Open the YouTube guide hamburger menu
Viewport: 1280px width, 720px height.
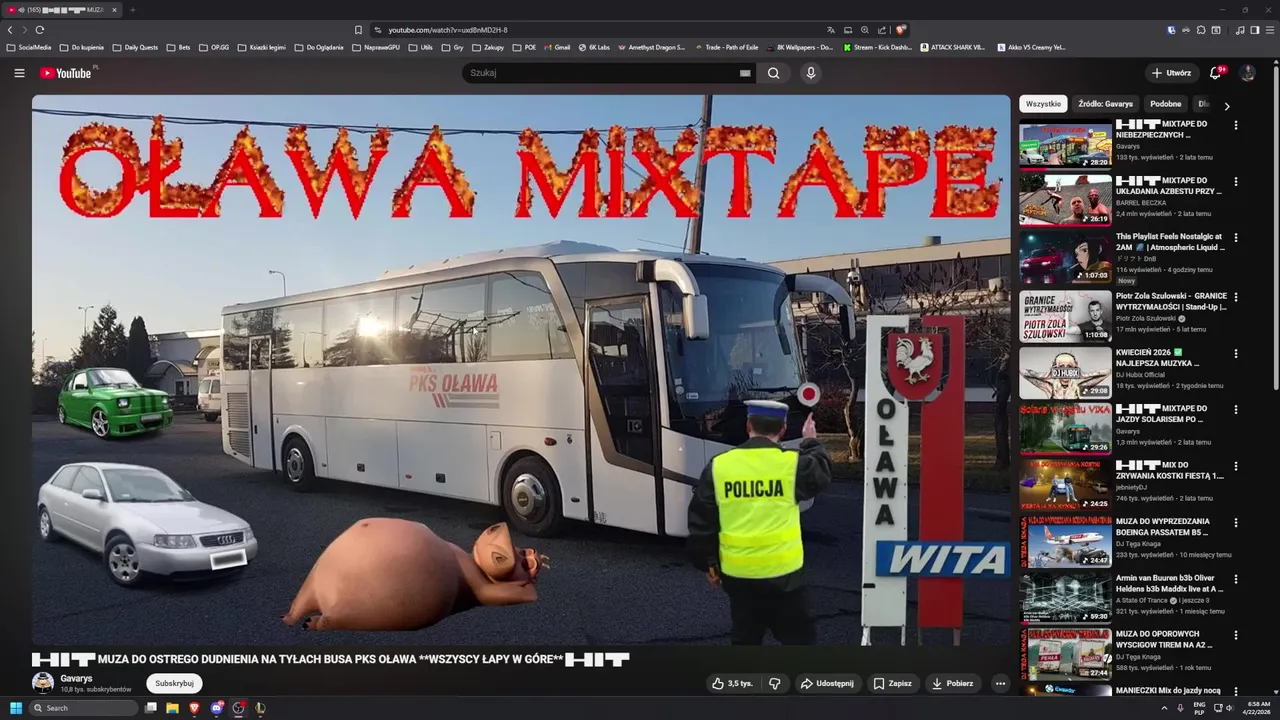coord(19,73)
